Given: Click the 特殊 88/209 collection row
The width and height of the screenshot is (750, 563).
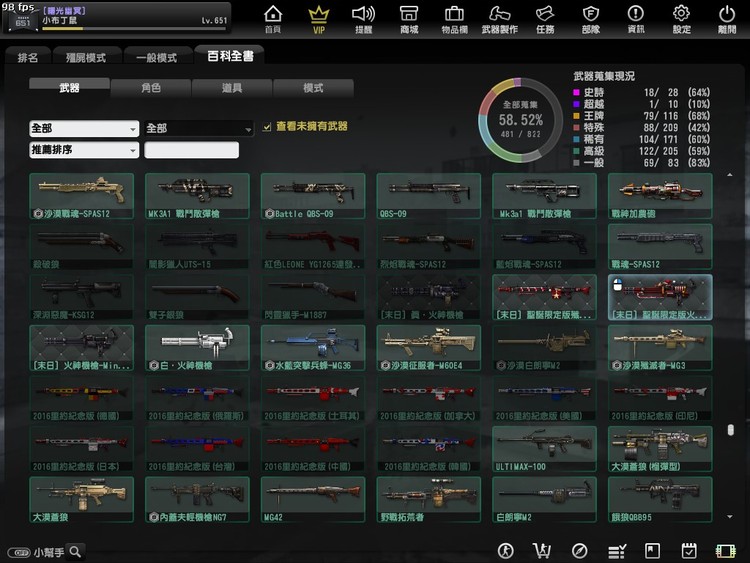Looking at the screenshot, I should [x=641, y=128].
